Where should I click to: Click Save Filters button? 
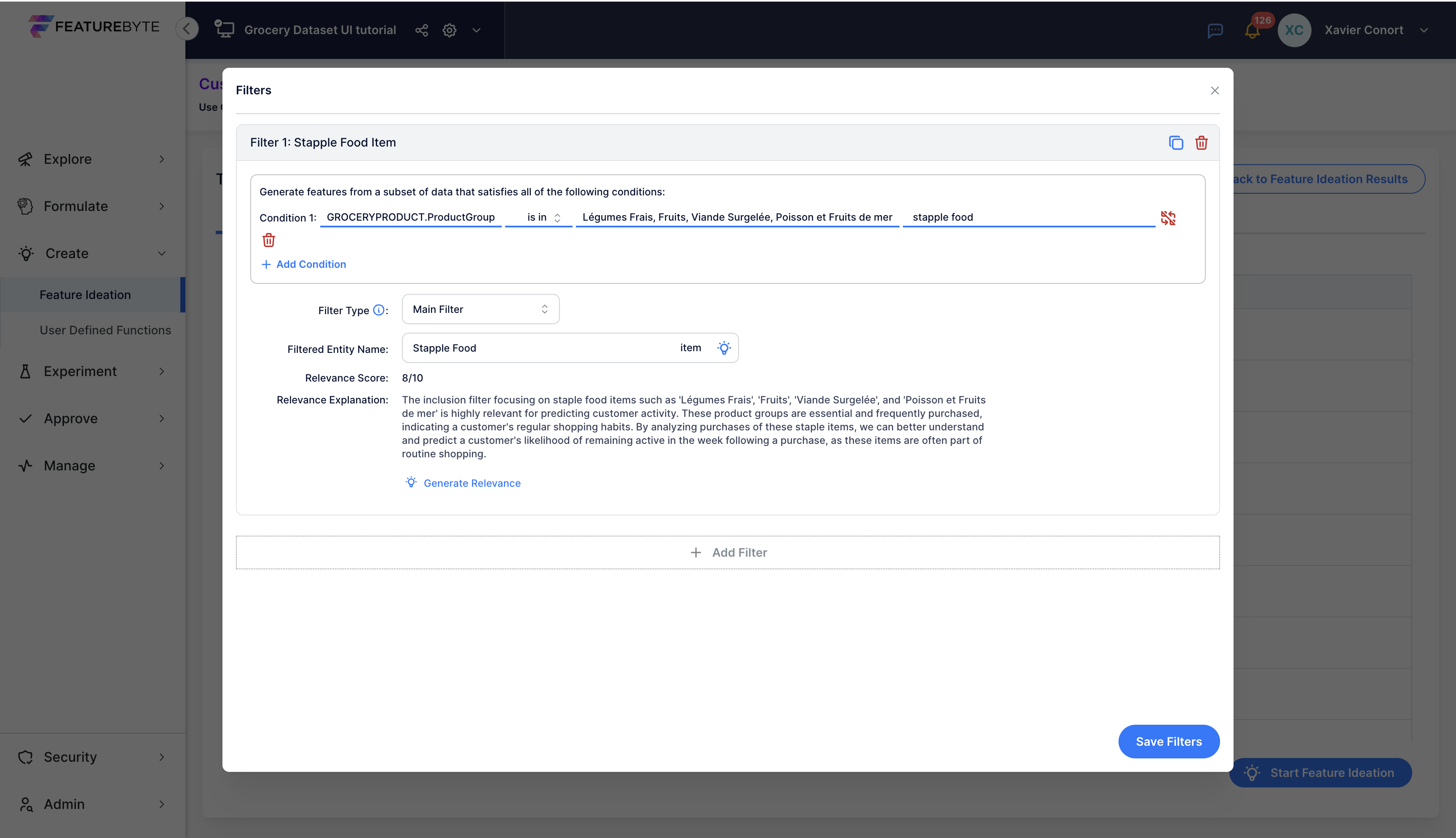point(1168,741)
